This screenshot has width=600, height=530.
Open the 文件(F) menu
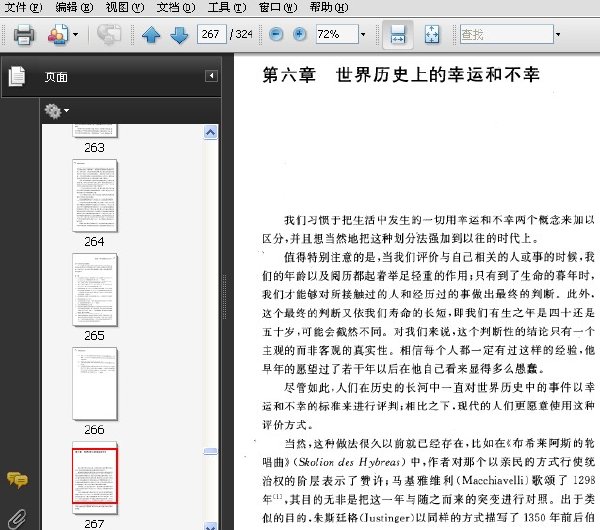point(23,7)
